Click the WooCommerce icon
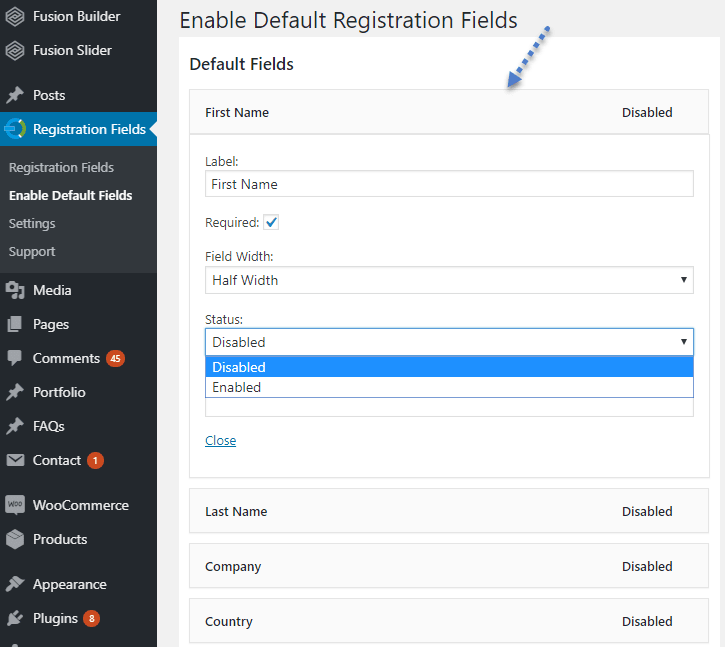Viewport: 725px width, 647px height. tap(15, 505)
